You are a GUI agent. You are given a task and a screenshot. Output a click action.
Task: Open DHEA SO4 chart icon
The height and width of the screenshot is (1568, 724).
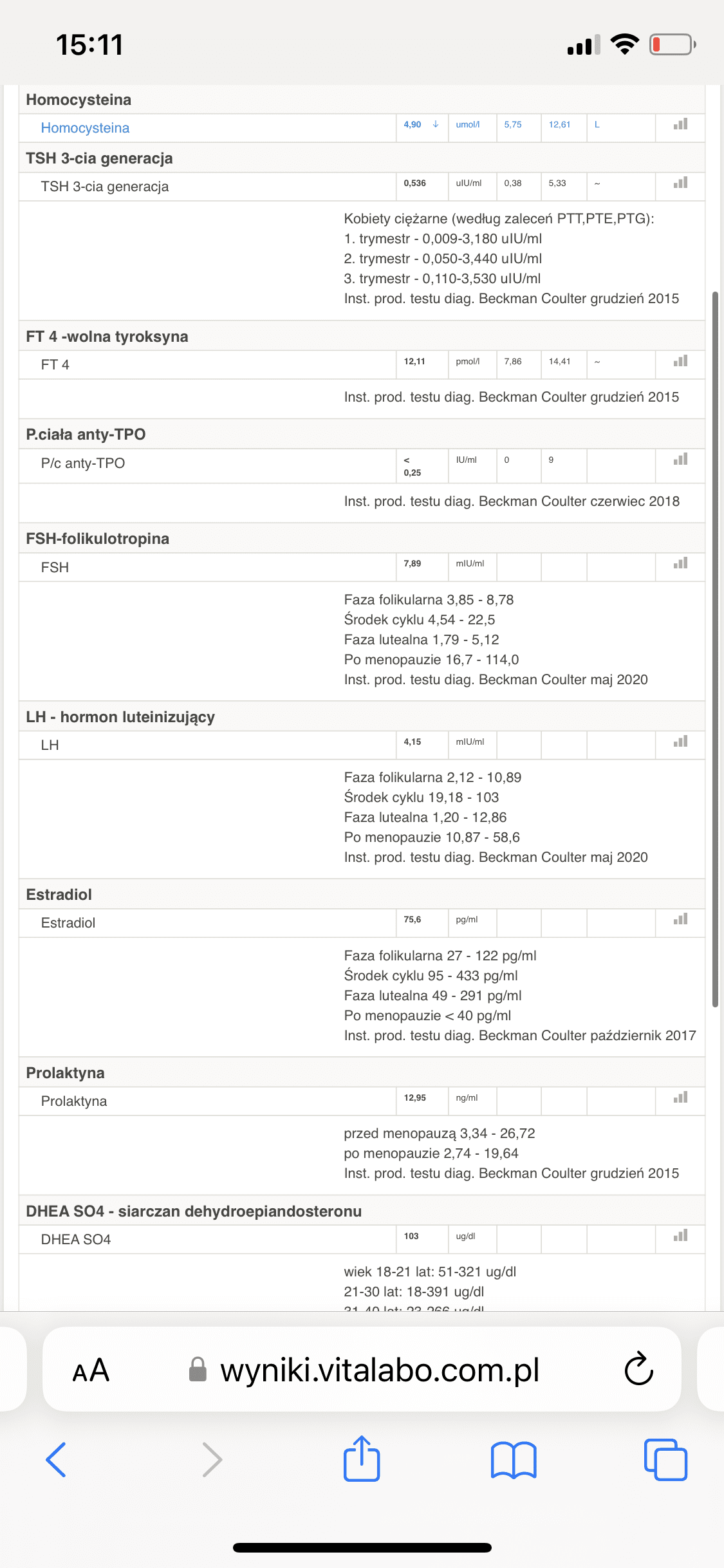coord(680,1236)
